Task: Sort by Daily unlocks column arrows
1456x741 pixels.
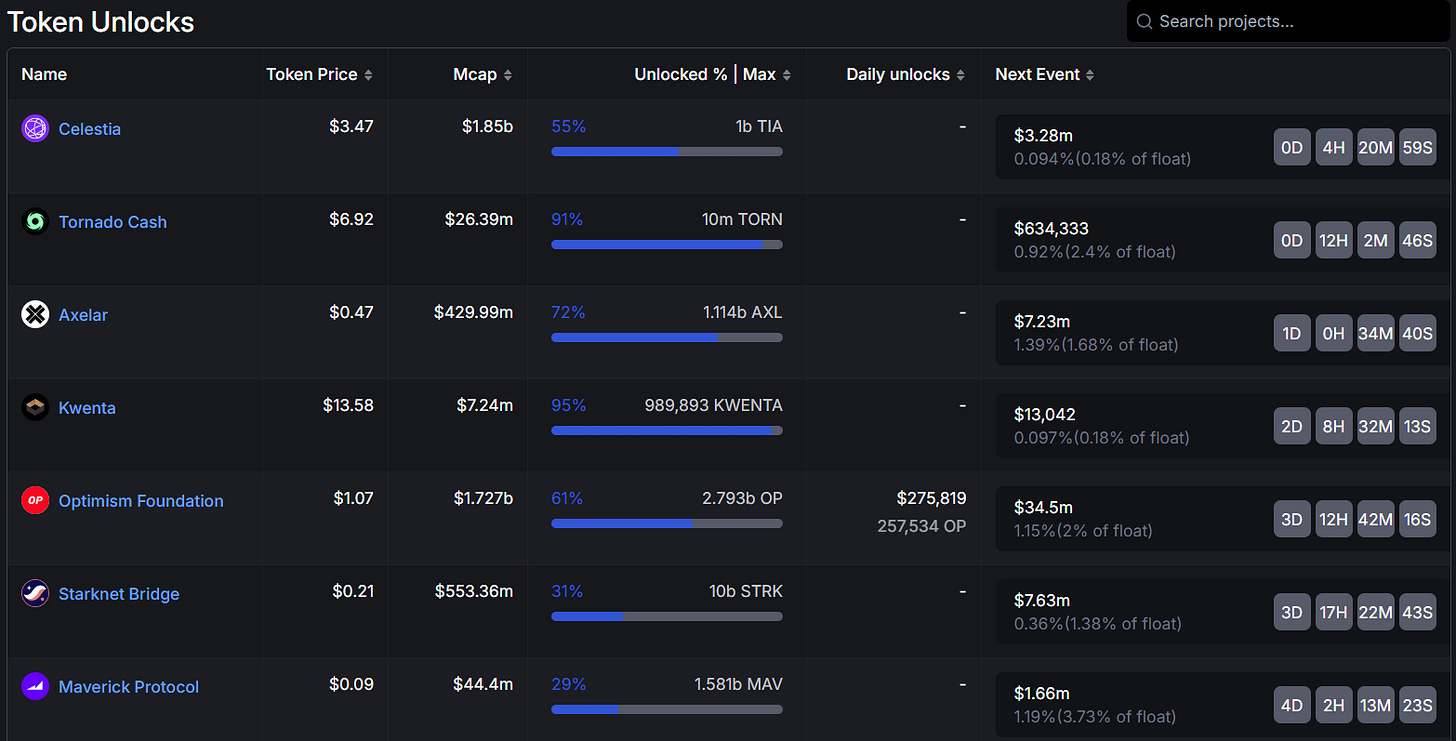Action: pos(961,75)
